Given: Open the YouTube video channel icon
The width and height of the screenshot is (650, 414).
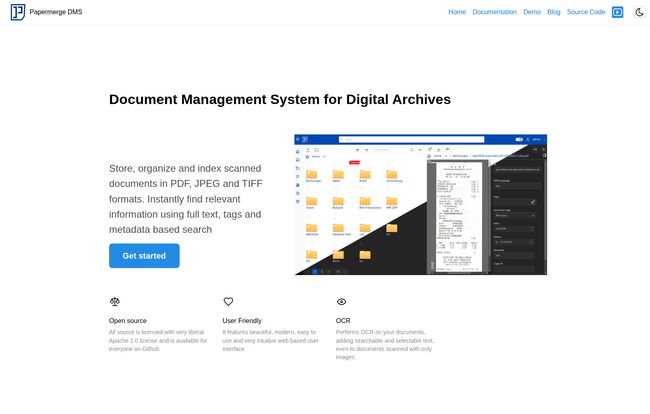Looking at the screenshot, I should tap(617, 12).
